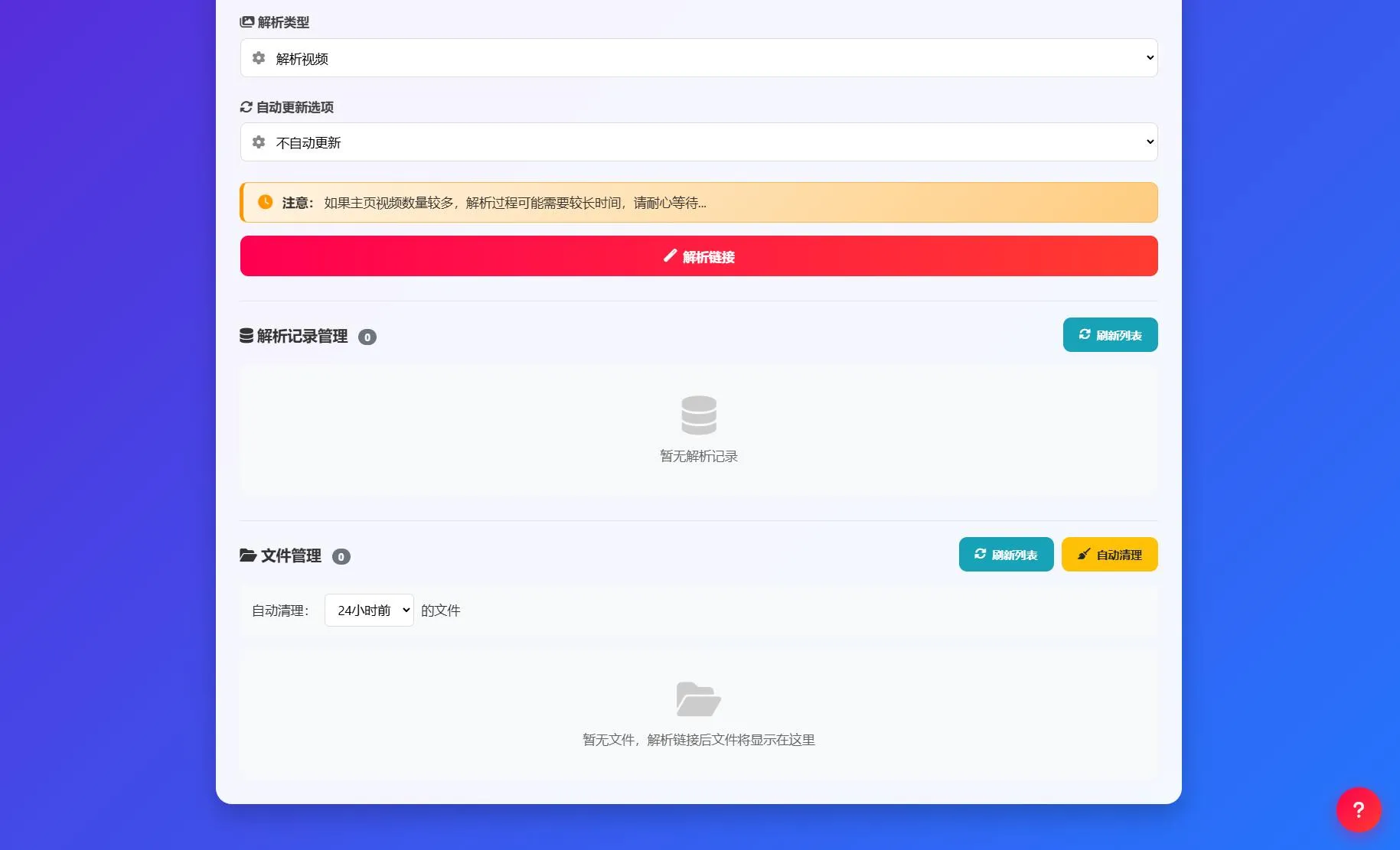Click the count badge next to 解析记录管理
Image resolution: width=1400 pixels, height=850 pixels.
point(367,337)
